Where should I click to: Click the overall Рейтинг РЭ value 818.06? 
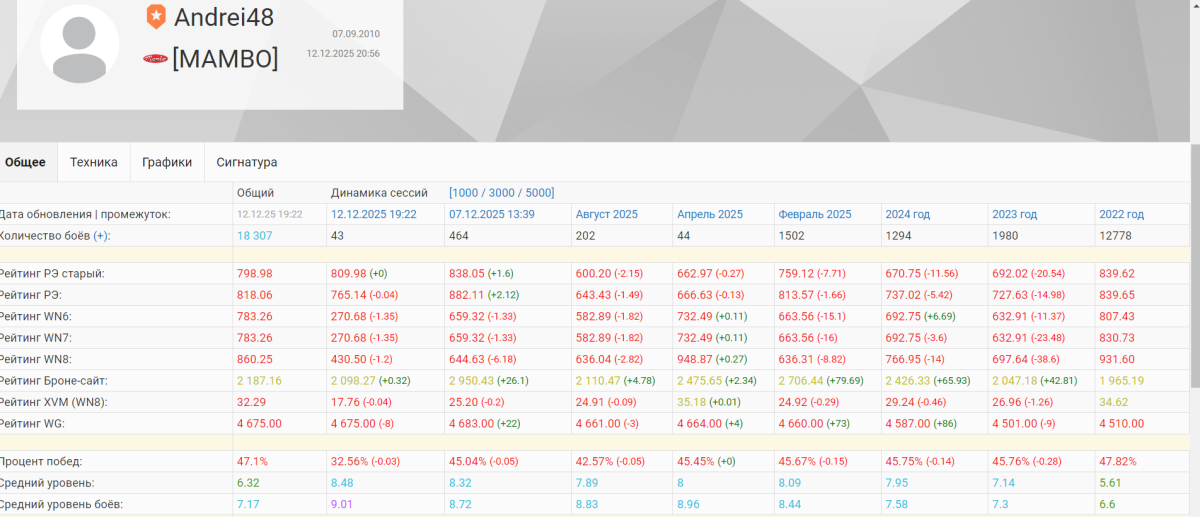tap(255, 295)
